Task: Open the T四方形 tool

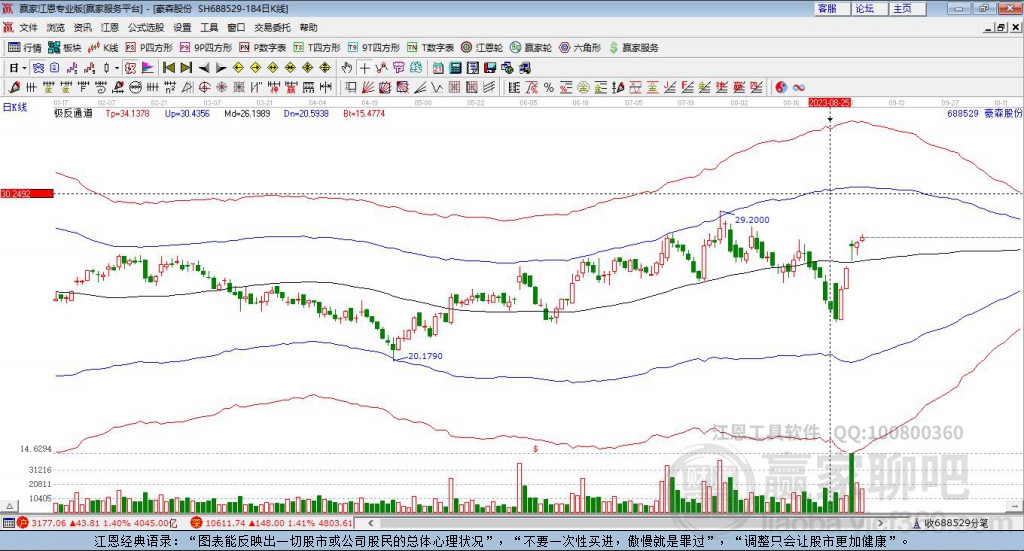Action: pyautogui.click(x=317, y=48)
